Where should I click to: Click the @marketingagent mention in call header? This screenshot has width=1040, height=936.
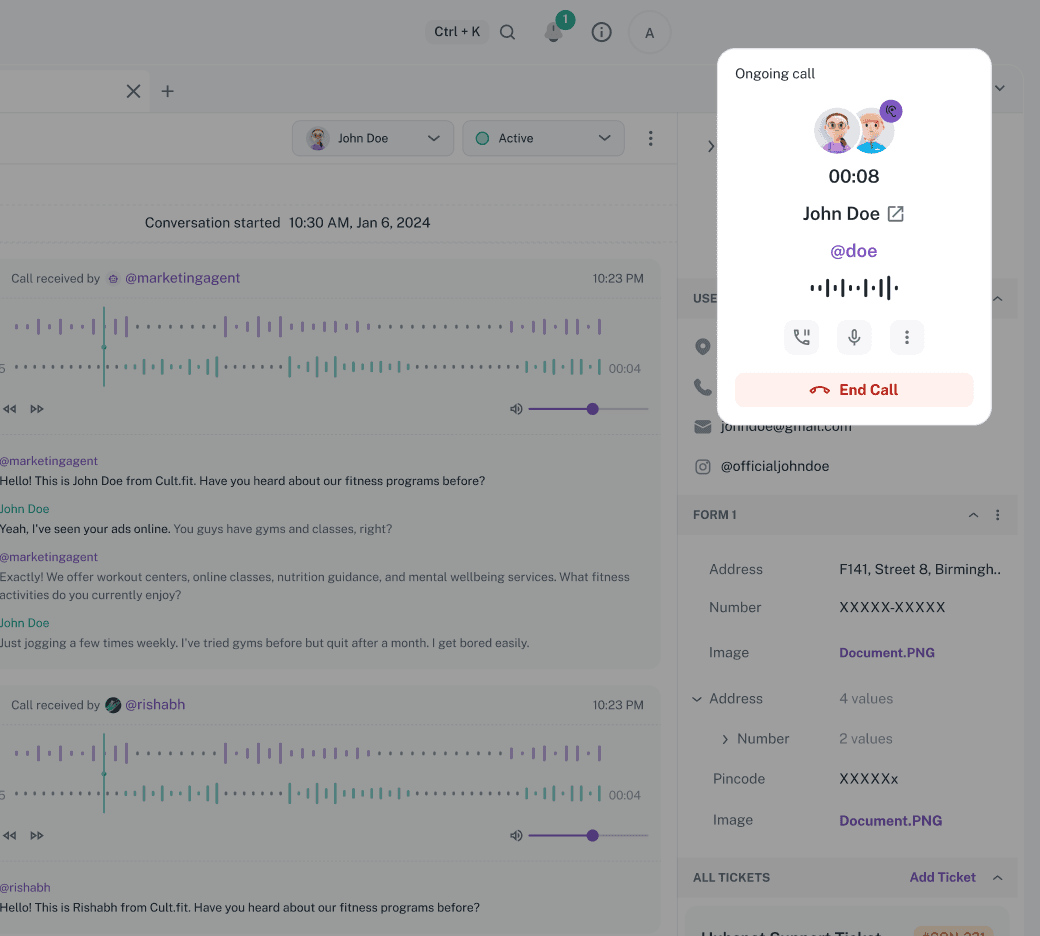182,278
